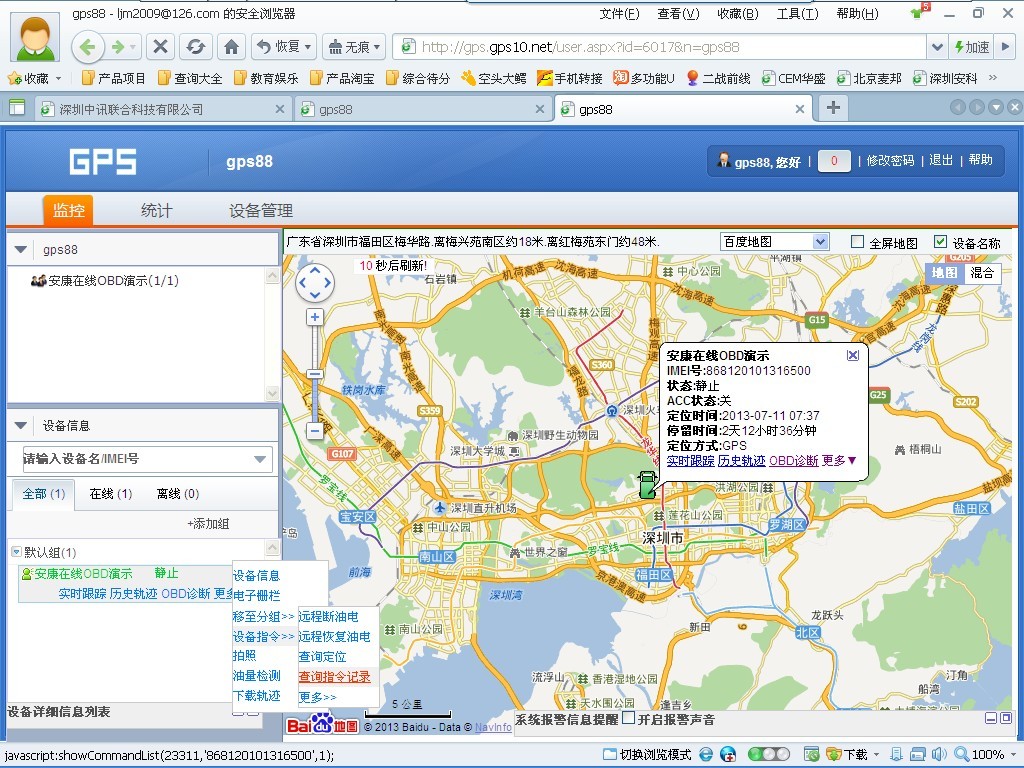1024x768 pixels.
Task: Enable the 开启报警声音 checkbox
Action: 628,718
